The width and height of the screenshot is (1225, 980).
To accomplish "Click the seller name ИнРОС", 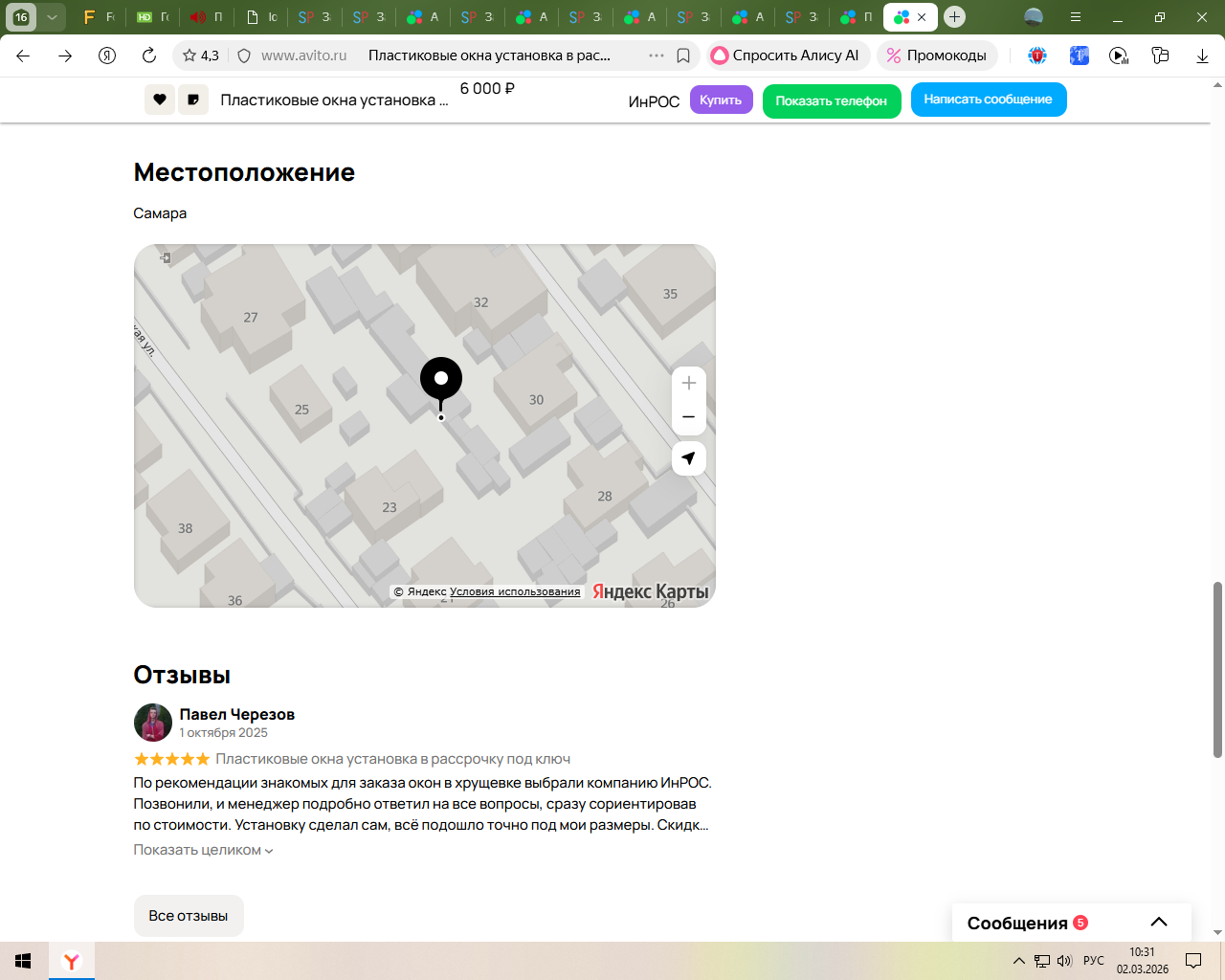I will tap(654, 101).
